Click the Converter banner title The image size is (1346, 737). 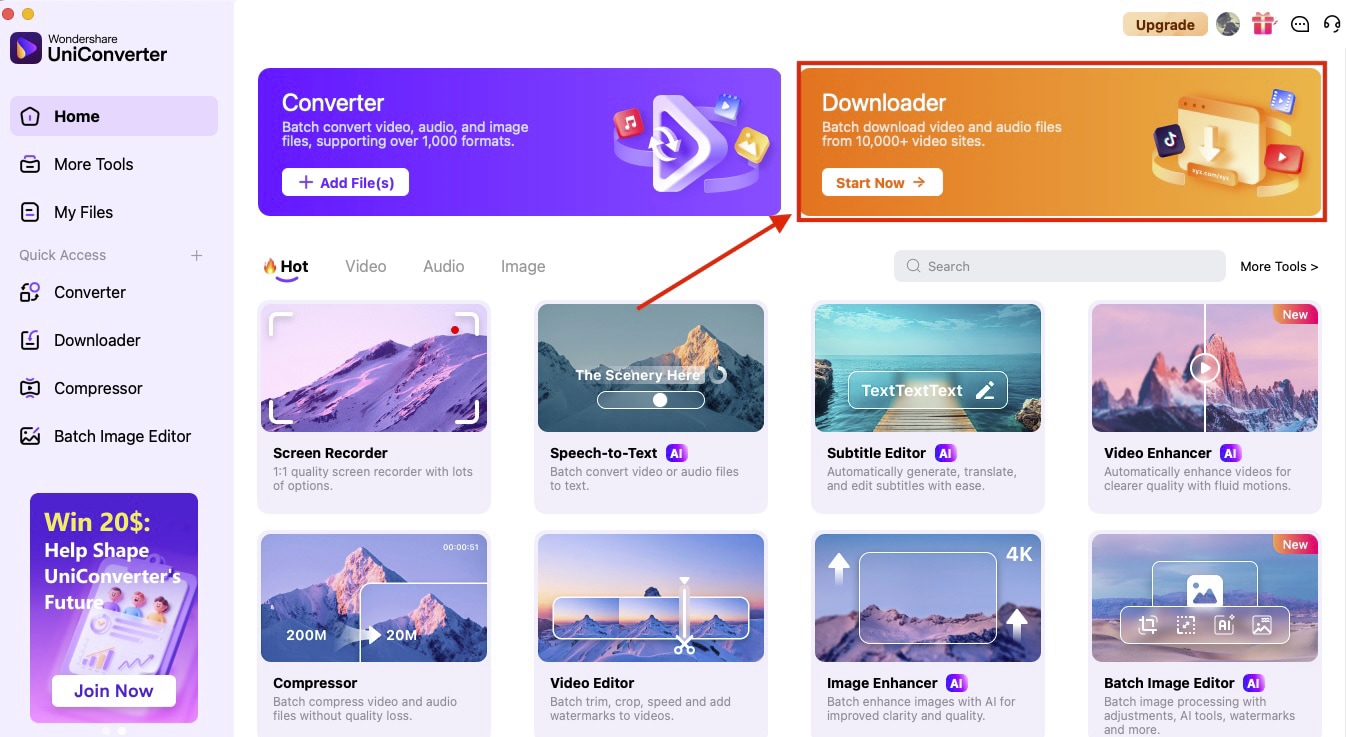pos(333,103)
